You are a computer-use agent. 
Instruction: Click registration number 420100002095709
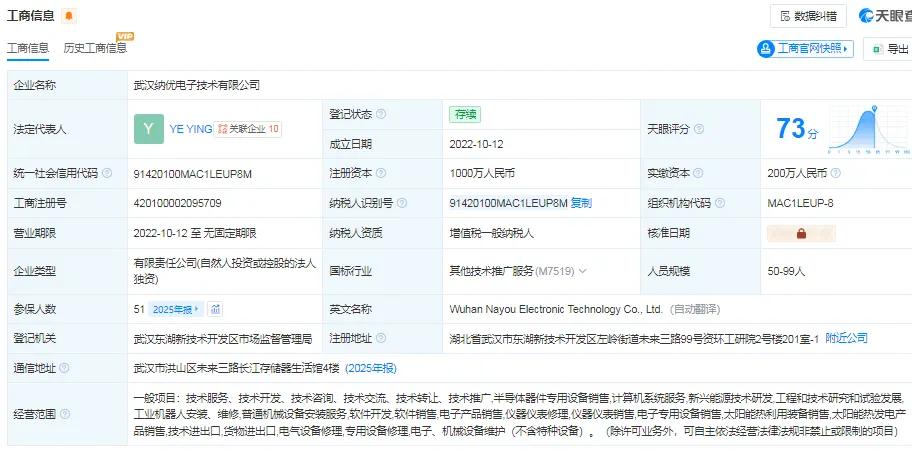click(x=177, y=203)
